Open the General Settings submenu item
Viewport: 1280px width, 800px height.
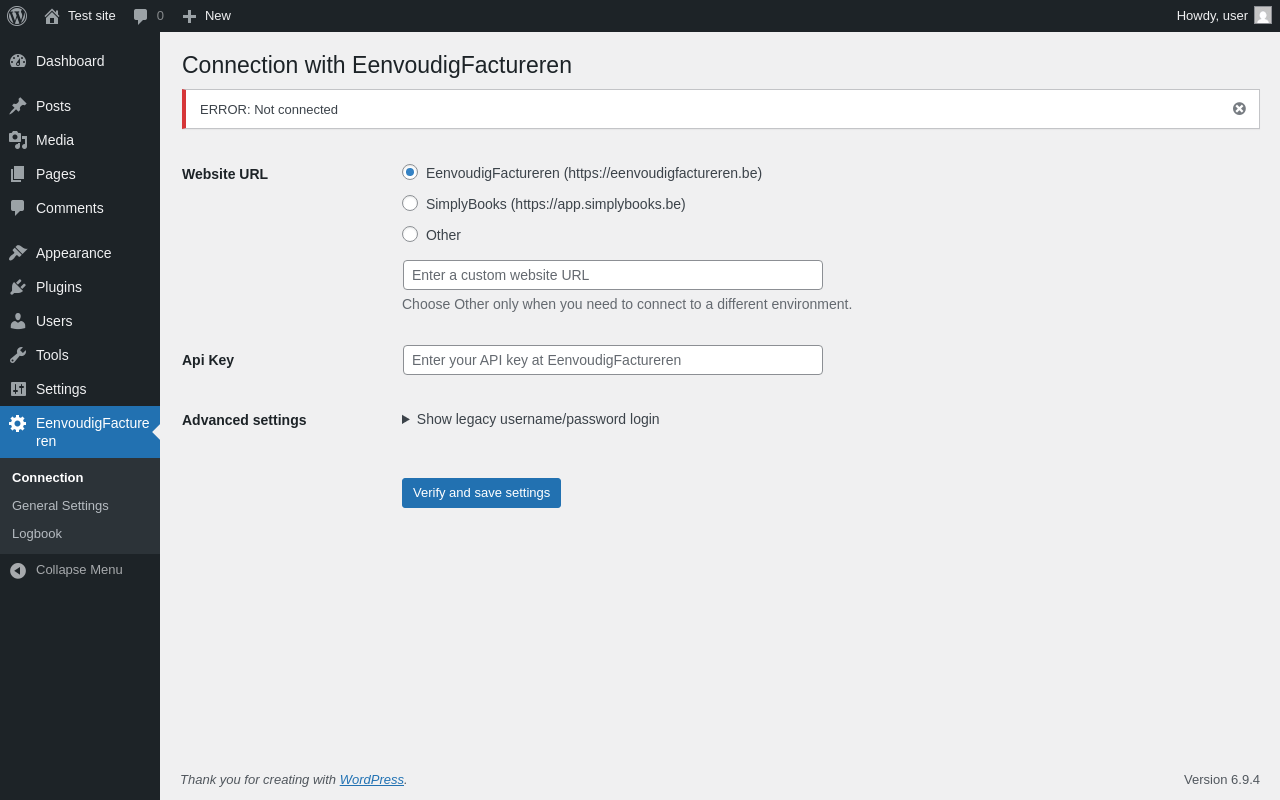(x=60, y=506)
